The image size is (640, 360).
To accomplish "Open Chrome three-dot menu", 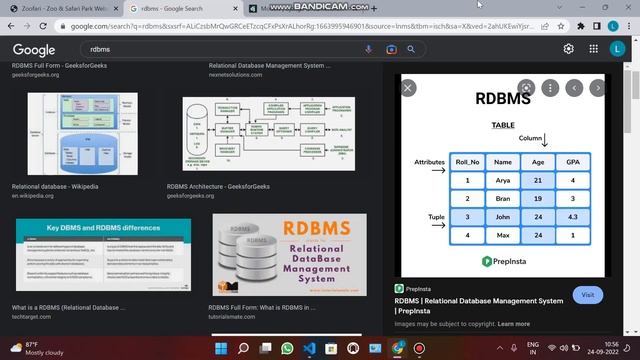I will 629,26.
